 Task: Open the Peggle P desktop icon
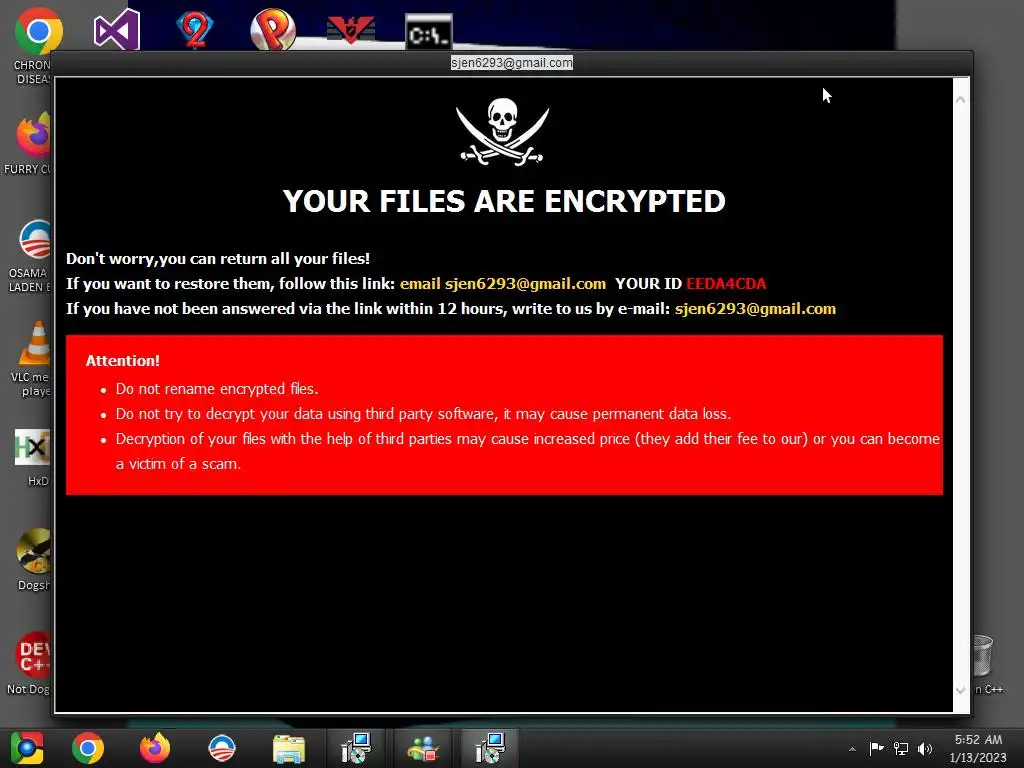[273, 29]
